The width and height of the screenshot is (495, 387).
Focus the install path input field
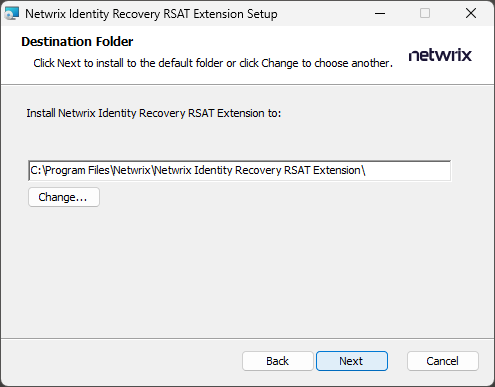240,171
